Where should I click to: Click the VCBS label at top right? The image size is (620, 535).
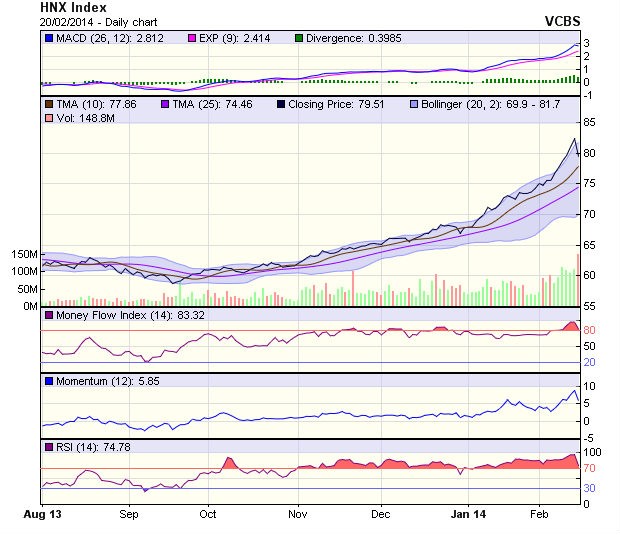pyautogui.click(x=562, y=20)
